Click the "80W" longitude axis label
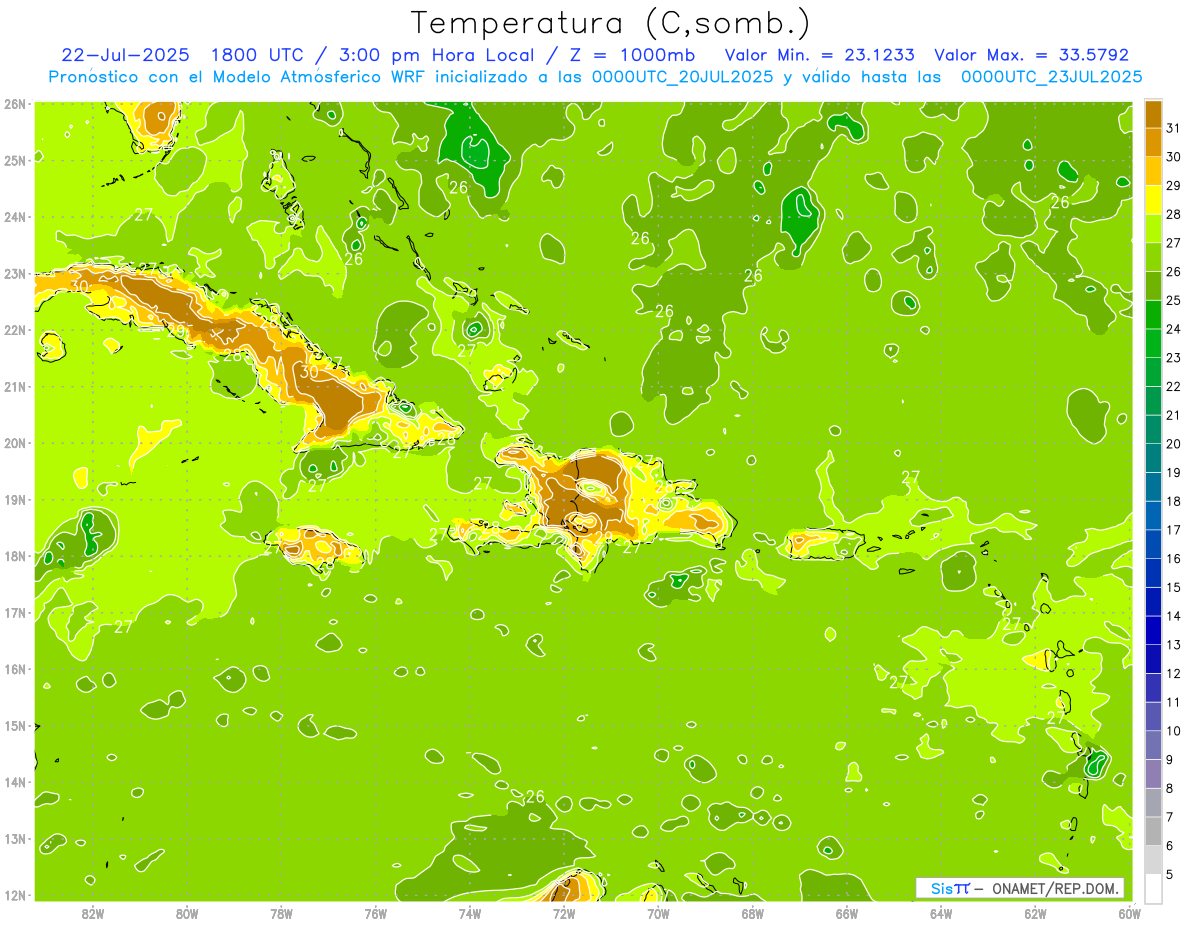This screenshot has width=1200, height=927. (187, 913)
